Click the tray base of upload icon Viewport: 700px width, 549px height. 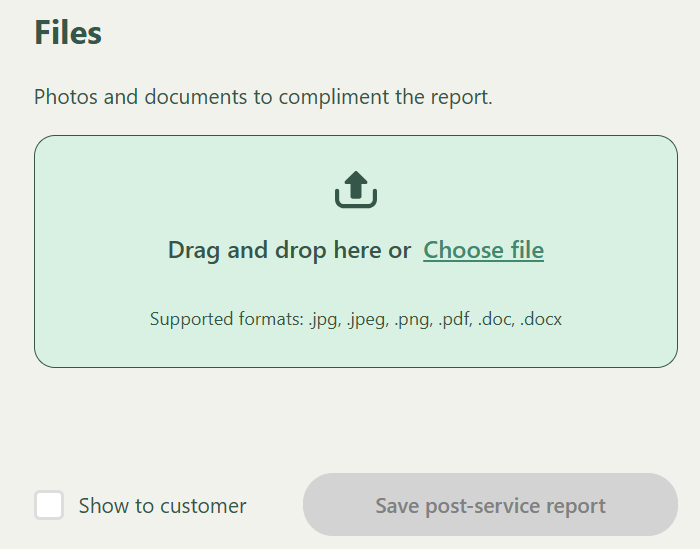click(356, 202)
